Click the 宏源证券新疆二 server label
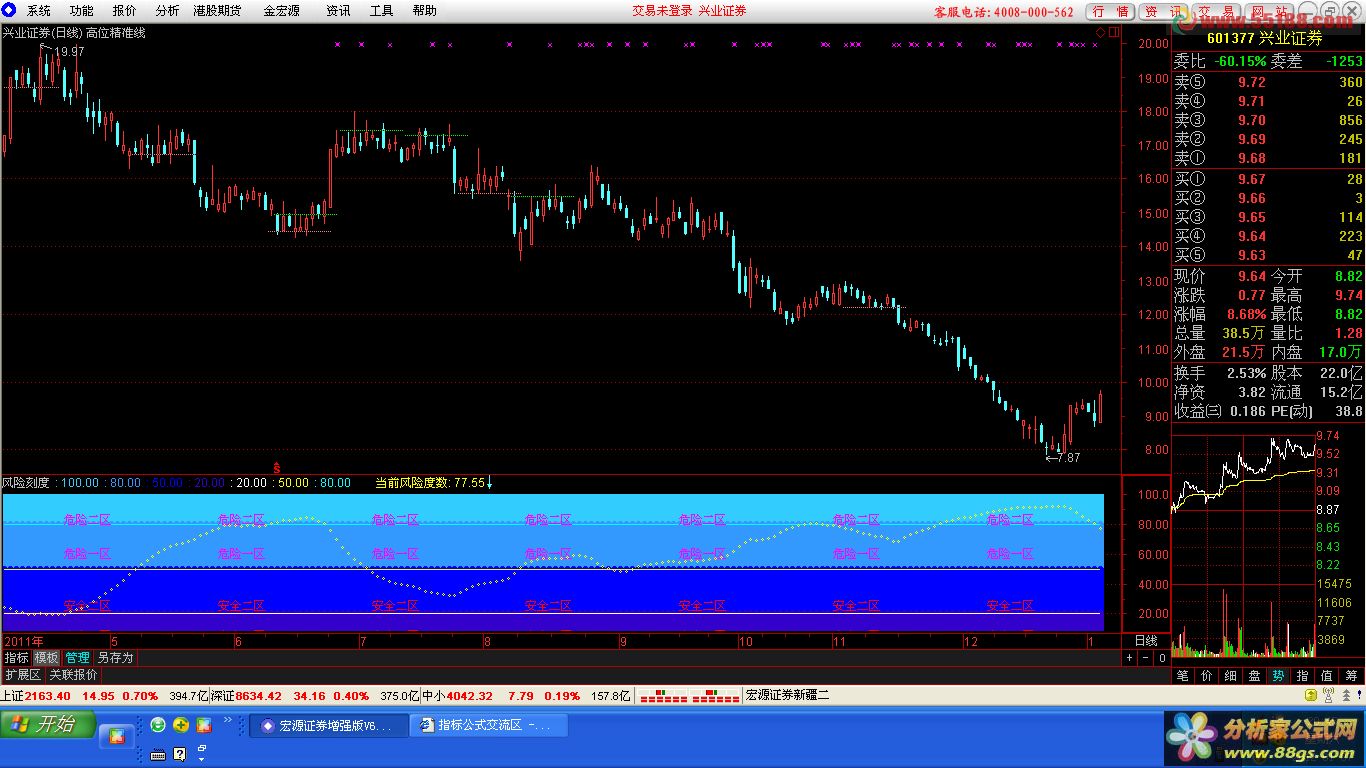This screenshot has width=1366, height=768. 788,695
